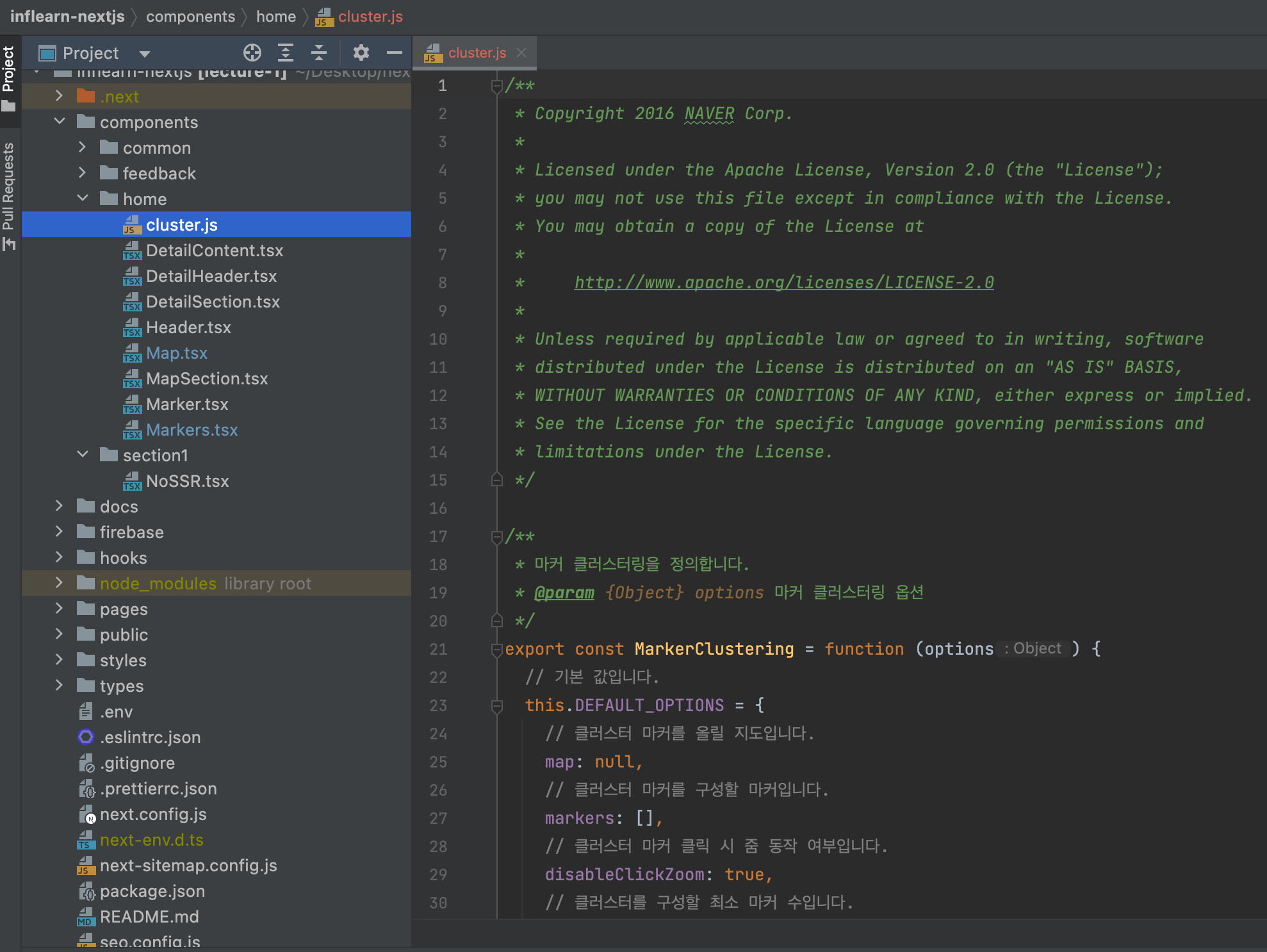Screen dimensions: 1267x952
Task: Fold the license comment block at line 1
Action: click(496, 85)
